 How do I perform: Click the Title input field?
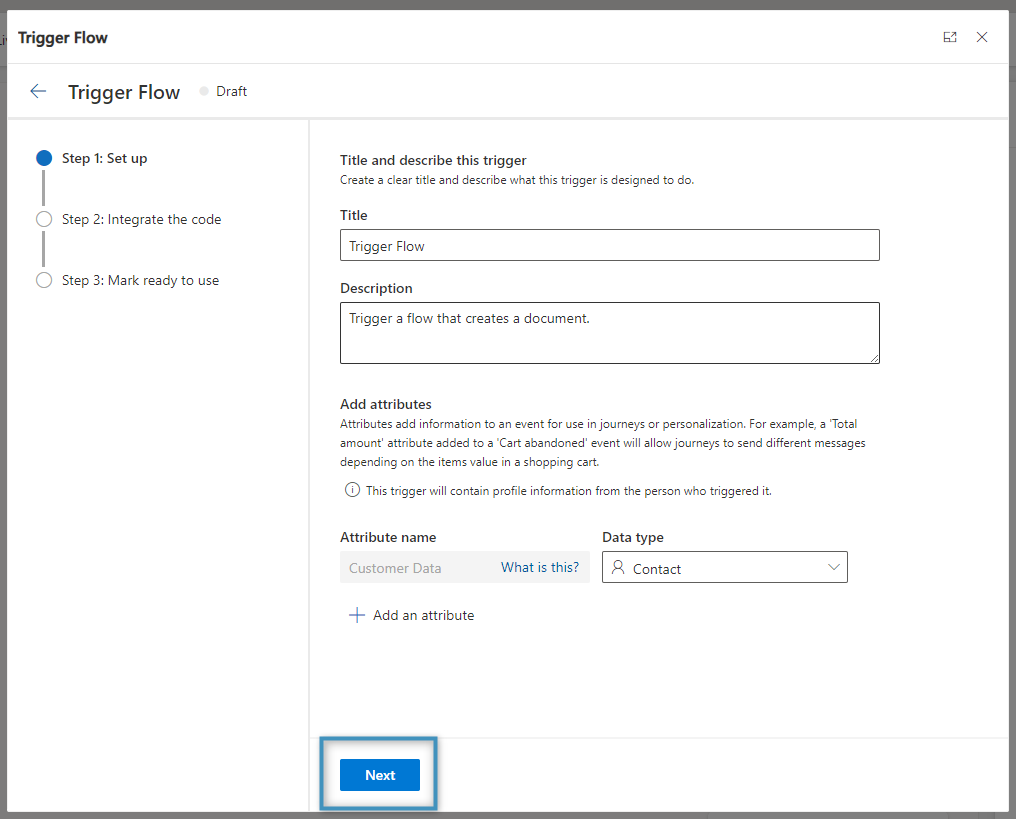(610, 245)
